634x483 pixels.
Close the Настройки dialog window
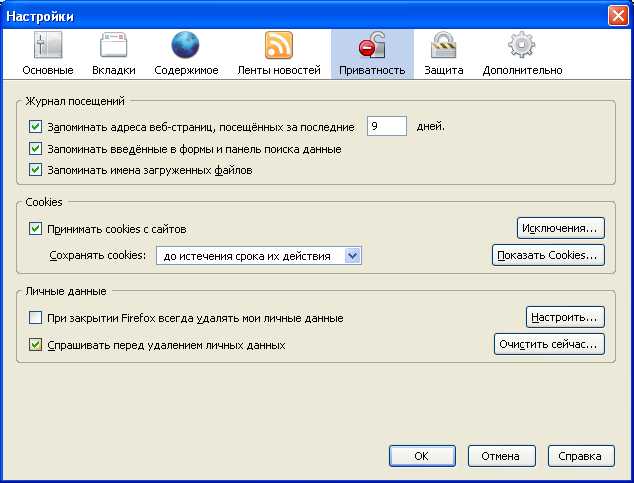pyautogui.click(x=617, y=15)
